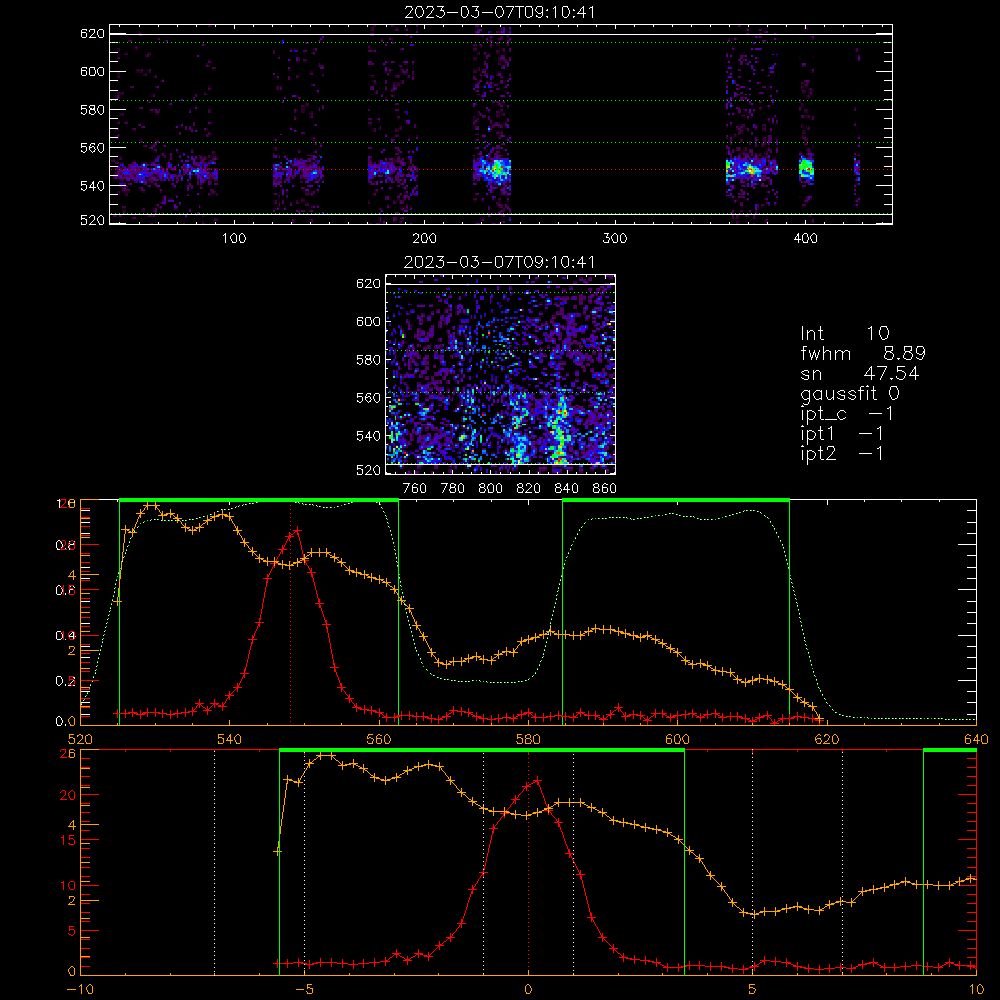1000x1000 pixels.
Task: Click the 400 tick label under top image
Action: (x=805, y=239)
